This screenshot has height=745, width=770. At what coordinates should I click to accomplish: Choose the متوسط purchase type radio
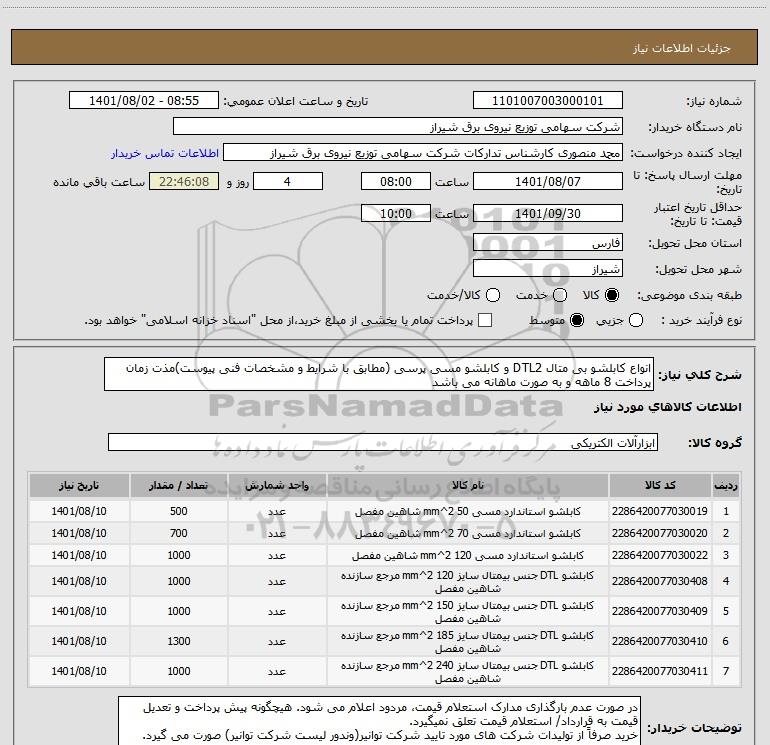(577, 320)
